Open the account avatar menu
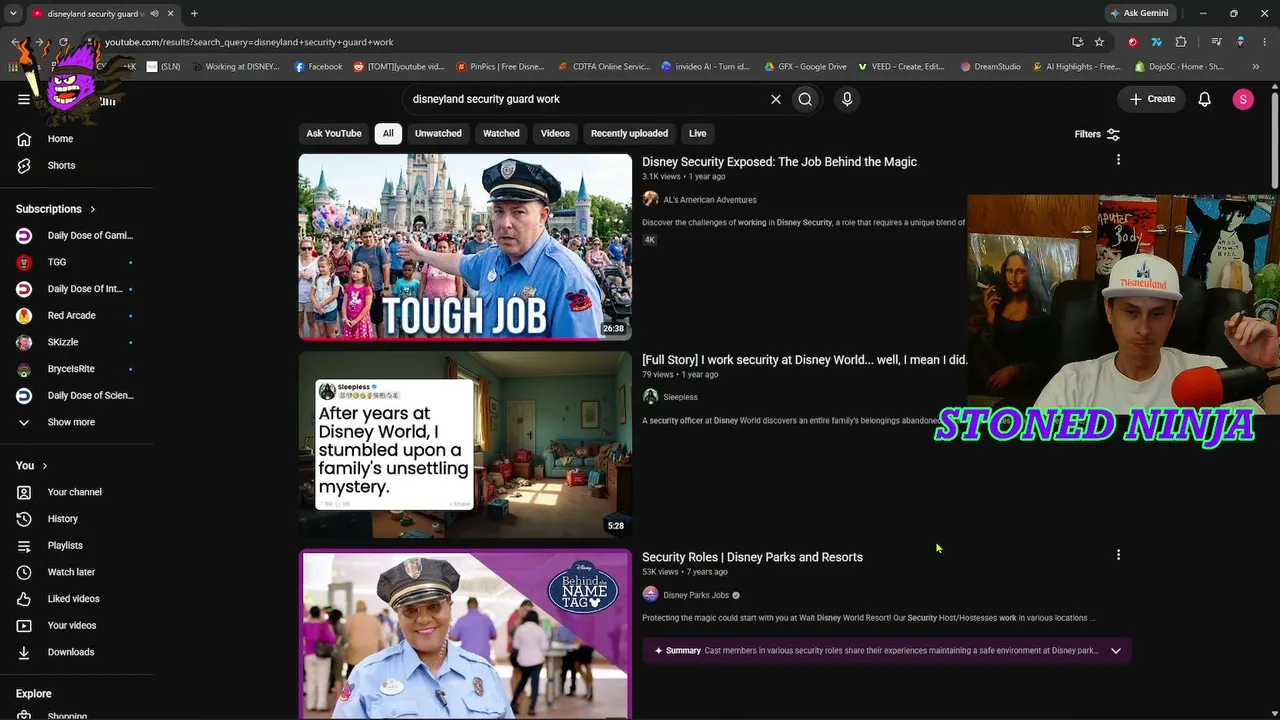 [x=1243, y=99]
